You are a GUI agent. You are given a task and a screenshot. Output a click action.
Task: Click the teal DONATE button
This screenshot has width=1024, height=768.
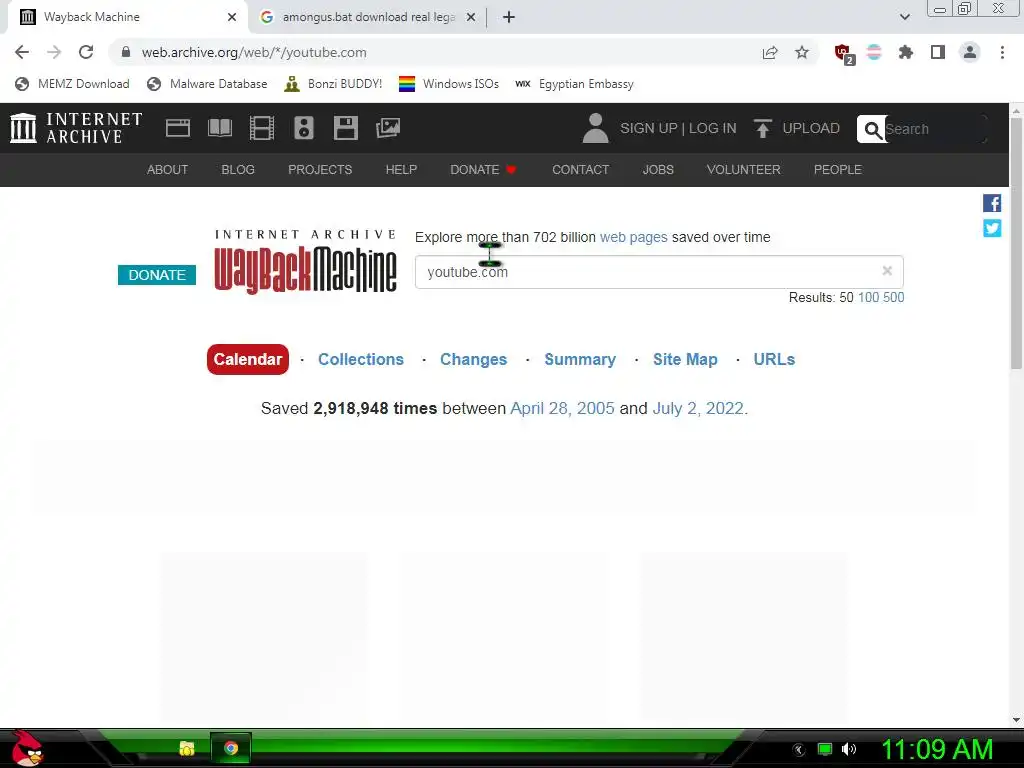pyautogui.click(x=157, y=275)
